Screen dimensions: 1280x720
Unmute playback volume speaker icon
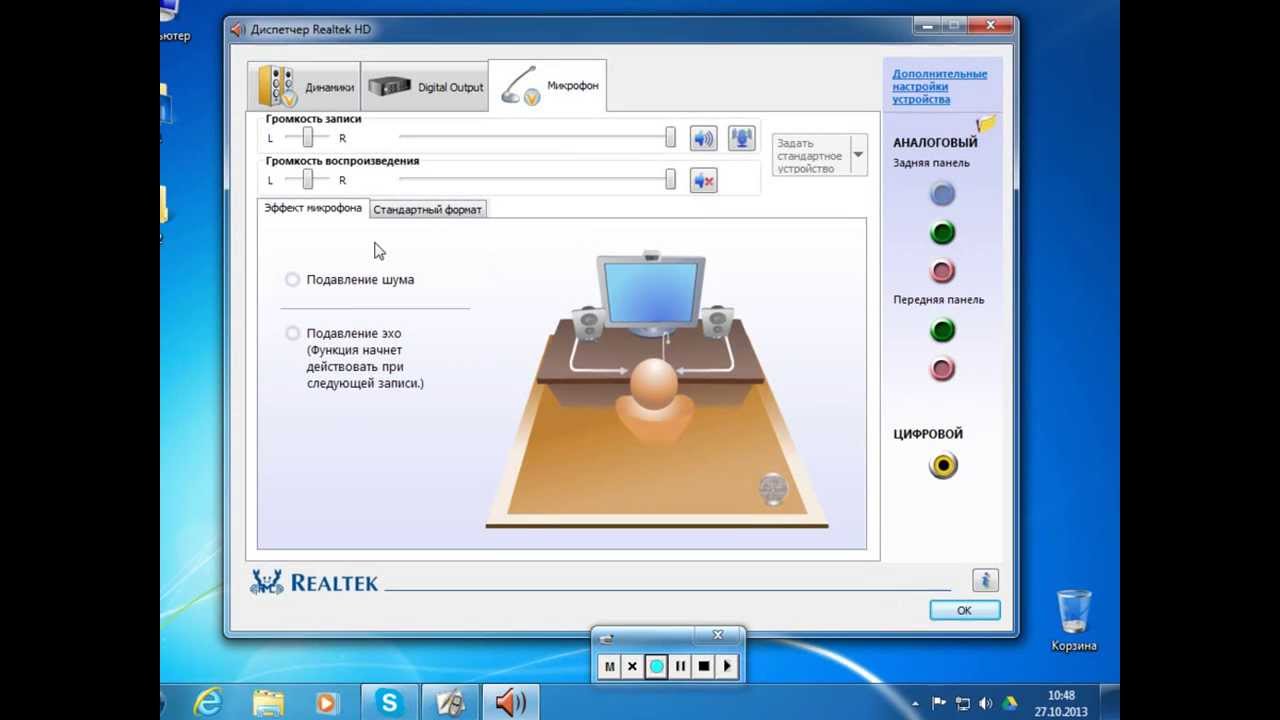[704, 181]
